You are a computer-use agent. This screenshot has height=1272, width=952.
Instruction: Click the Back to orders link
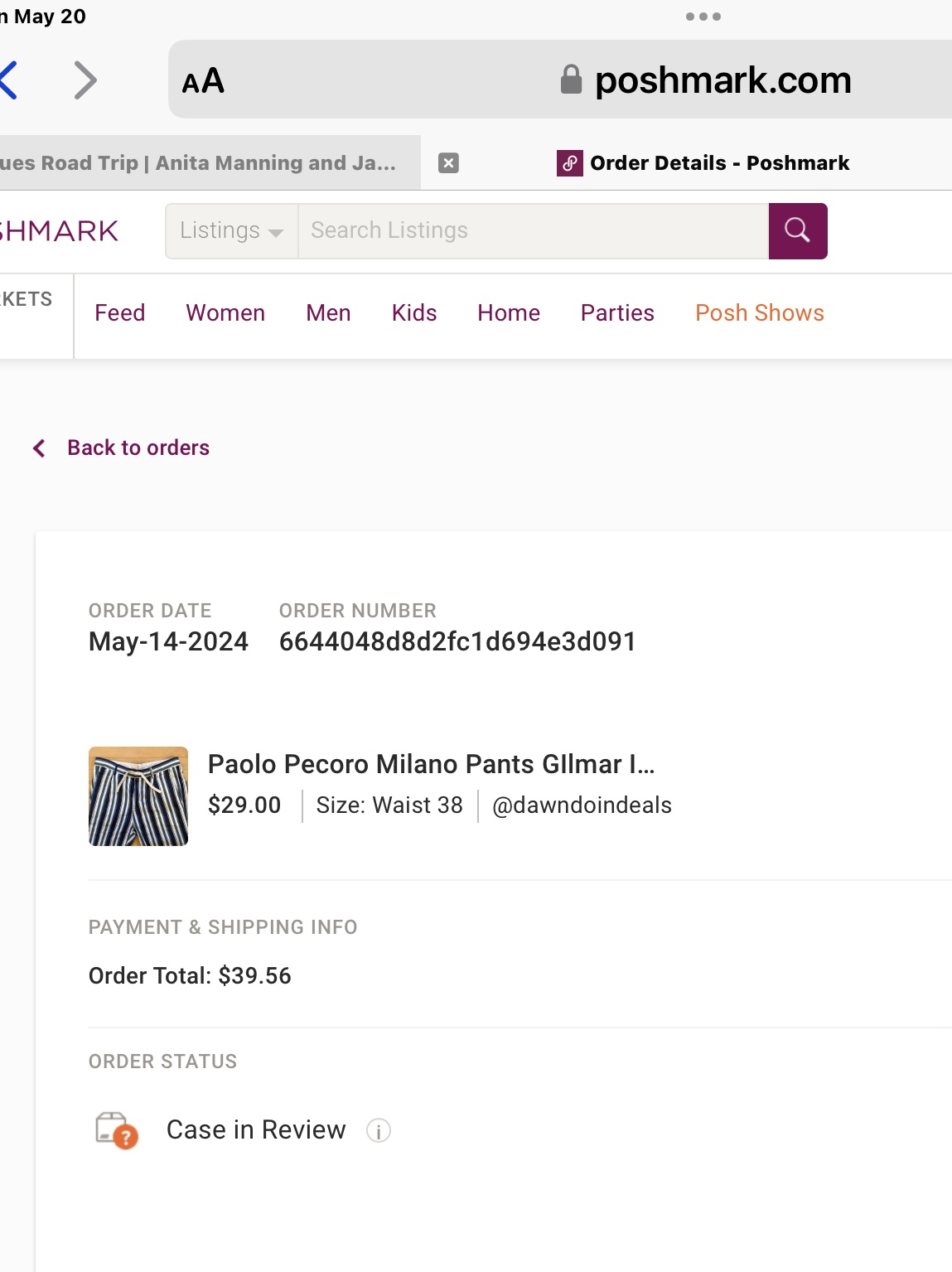pos(138,447)
